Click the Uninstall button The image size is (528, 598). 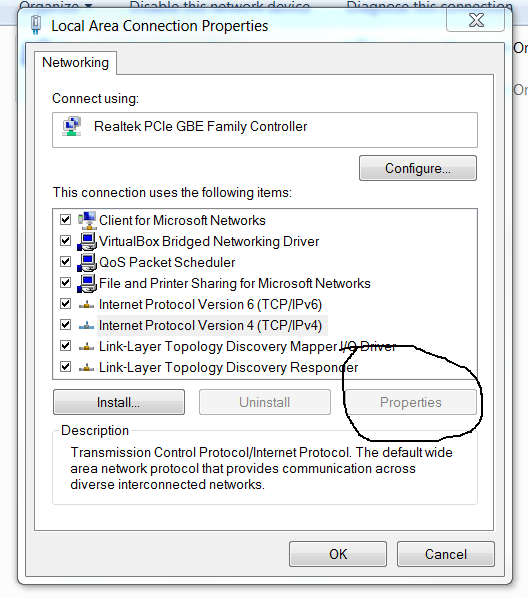point(265,402)
